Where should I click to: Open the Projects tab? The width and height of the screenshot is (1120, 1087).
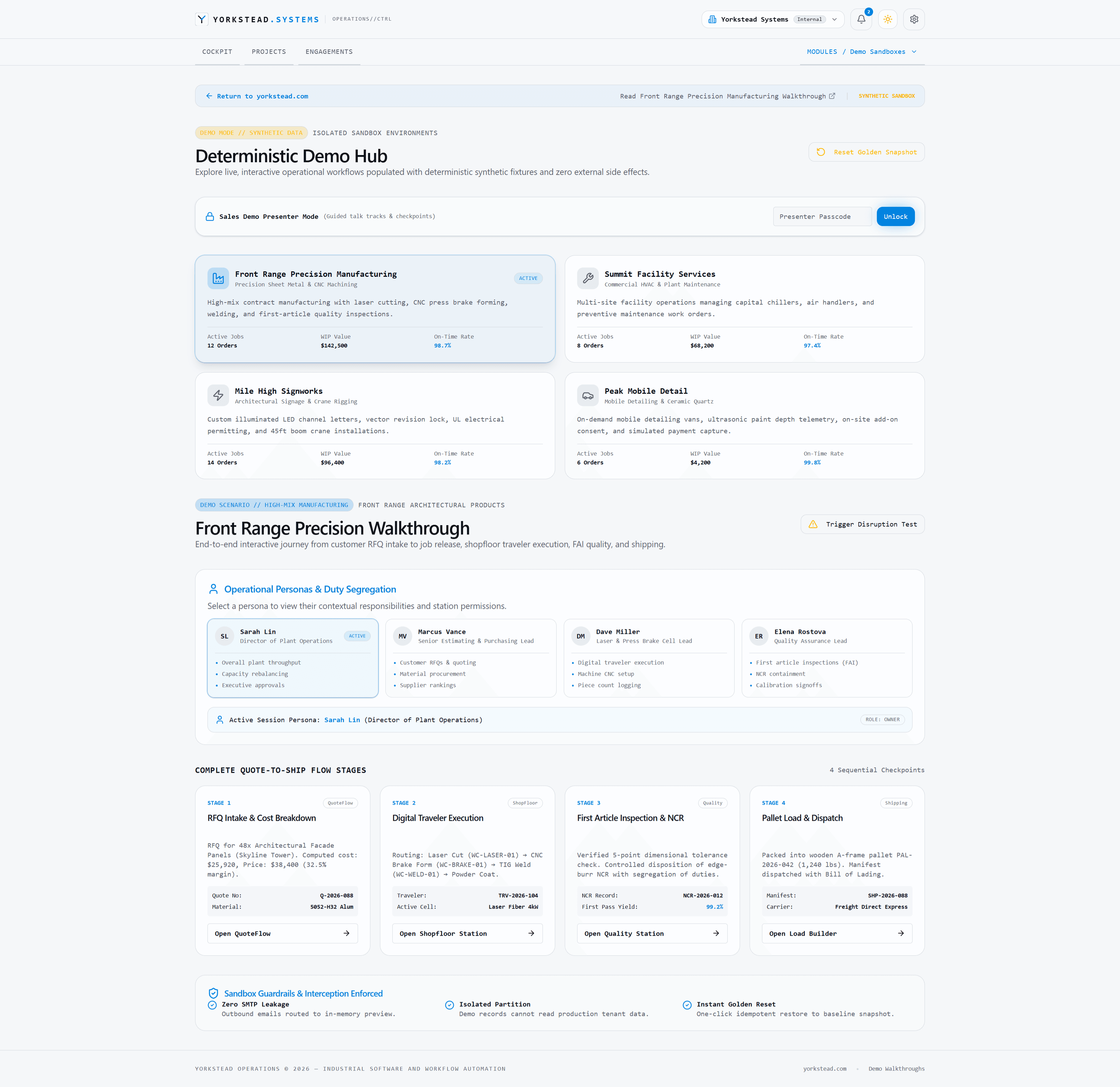click(x=269, y=51)
